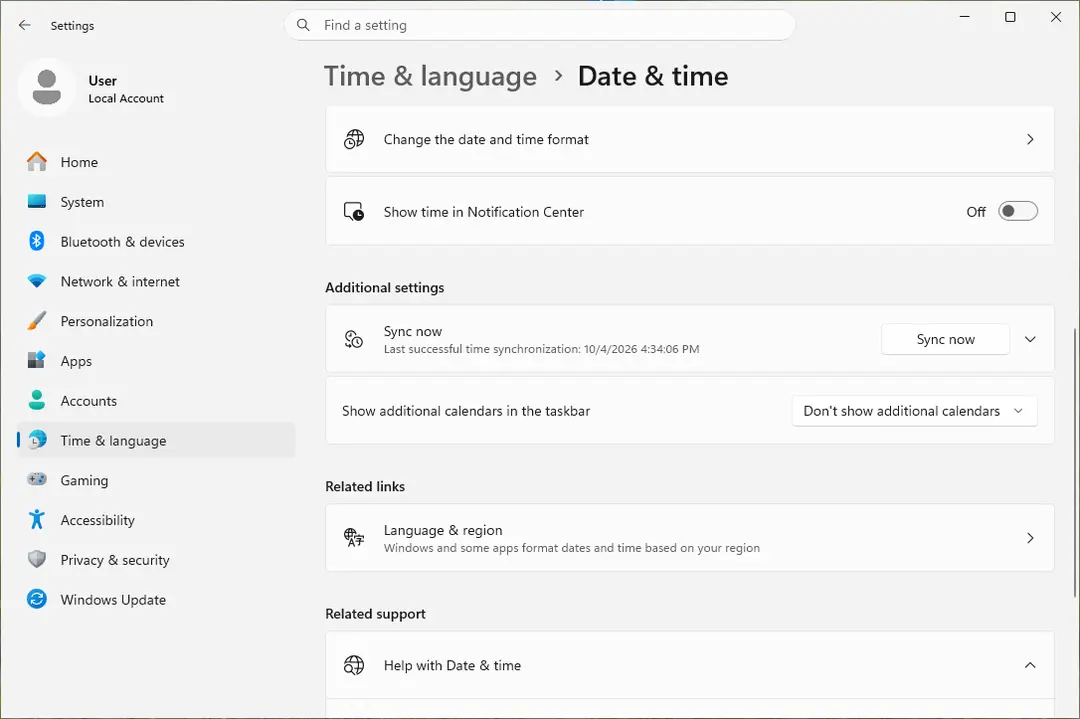This screenshot has height=719, width=1080.
Task: Click the Bluetooth icon in sidebar
Action: 37,241
